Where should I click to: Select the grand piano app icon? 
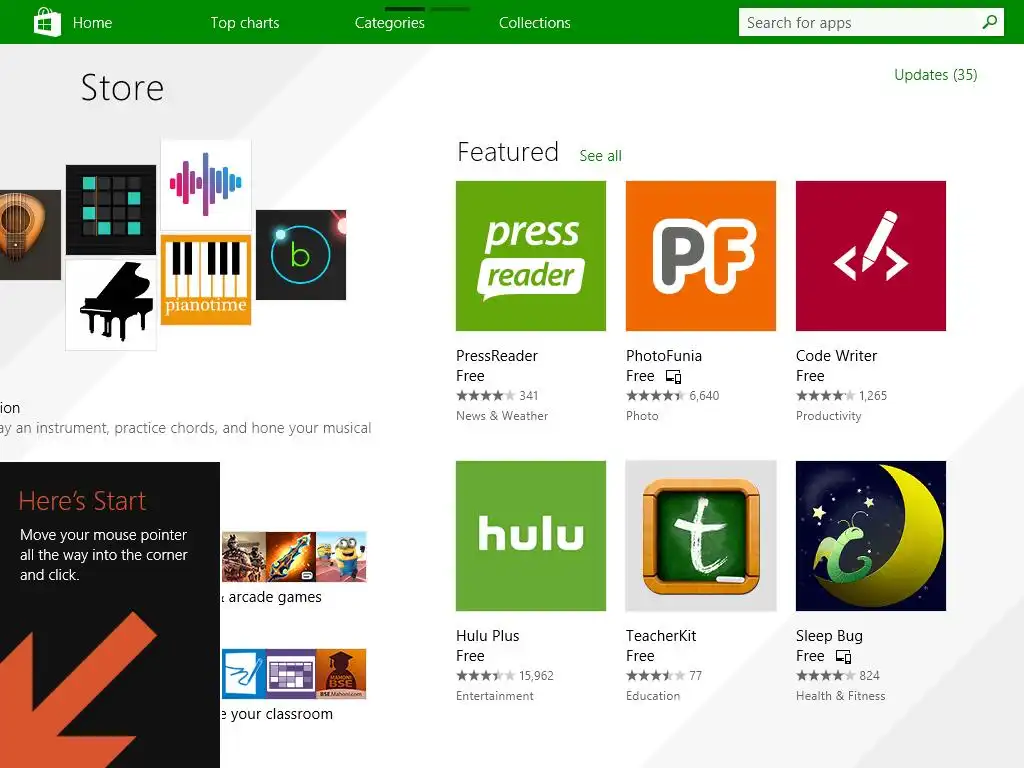pyautogui.click(x=111, y=305)
